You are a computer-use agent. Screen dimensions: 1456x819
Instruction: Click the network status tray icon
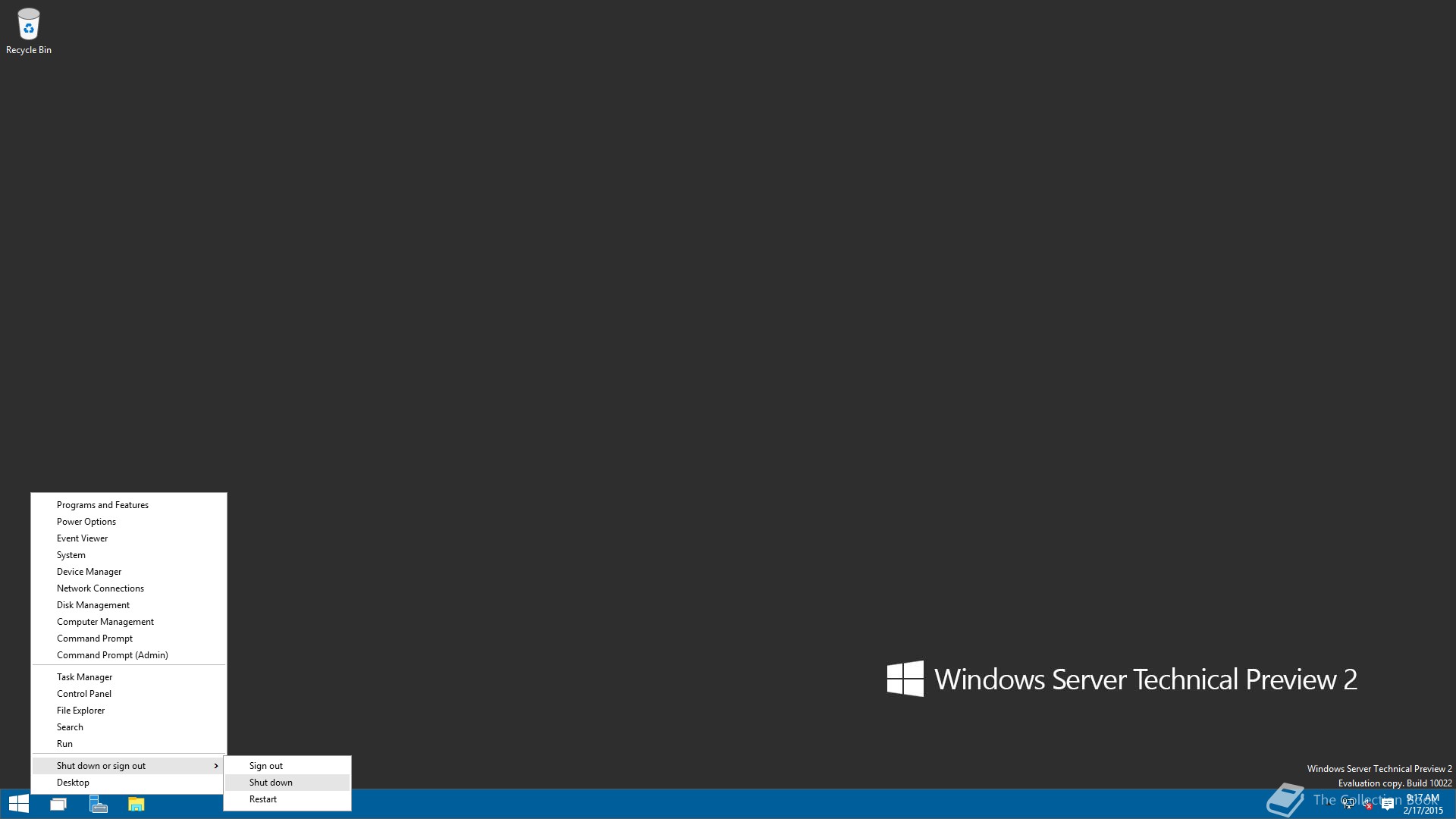(x=1348, y=805)
